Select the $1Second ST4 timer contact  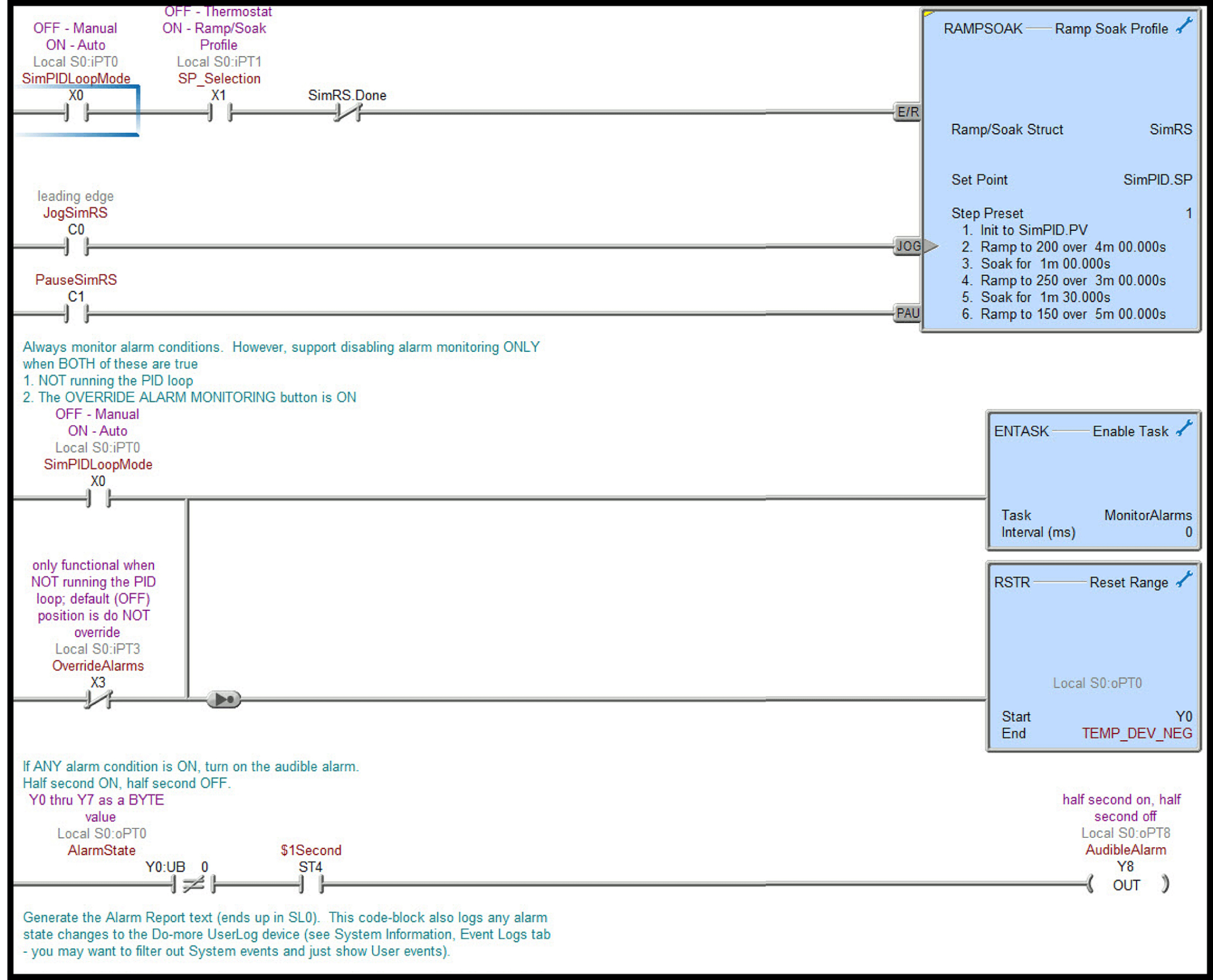pos(310,885)
